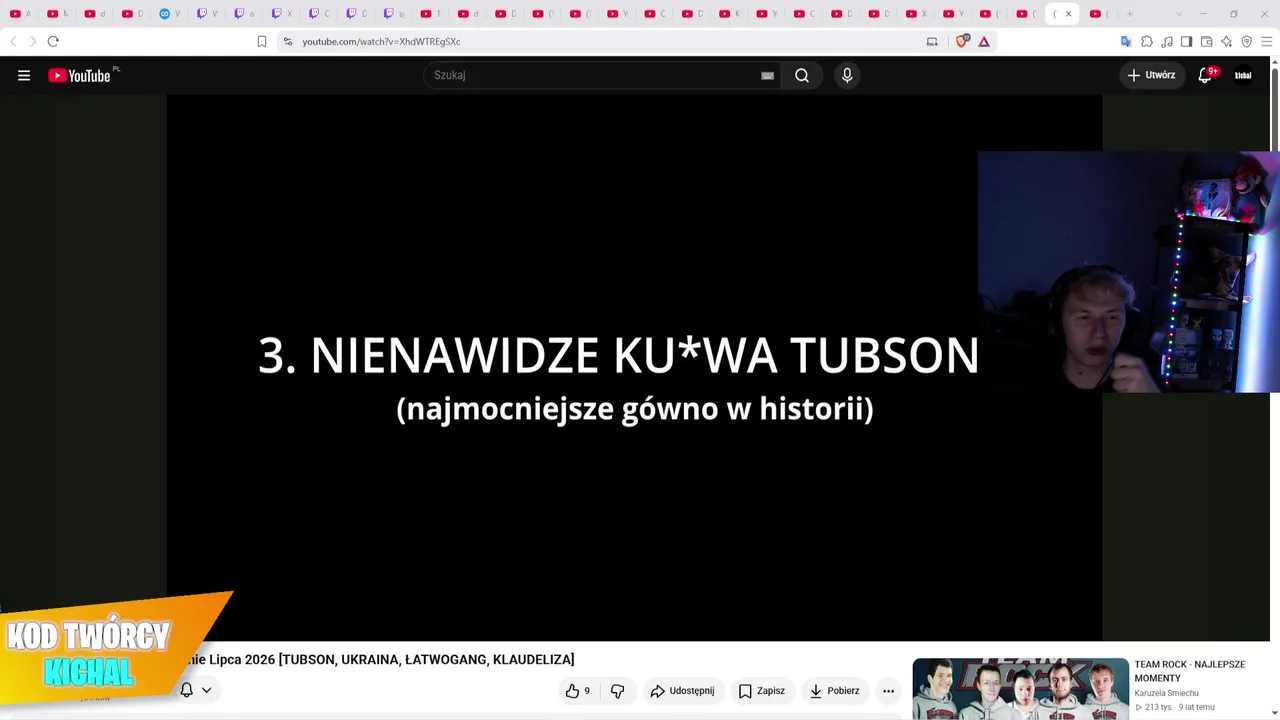Click the magnifier search button
Viewport: 1280px width, 720px height.
(x=802, y=75)
